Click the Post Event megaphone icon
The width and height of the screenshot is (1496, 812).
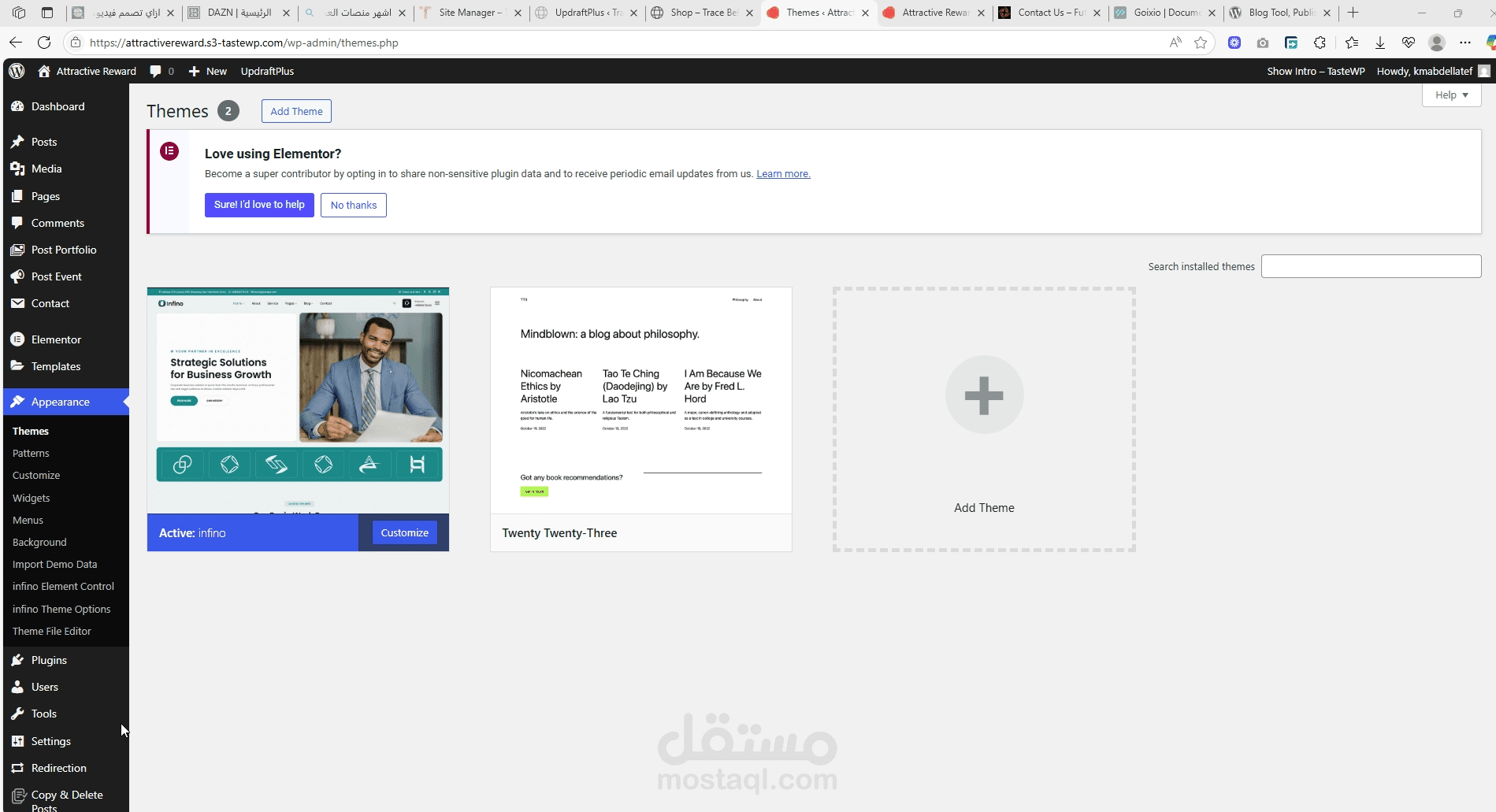coord(17,276)
